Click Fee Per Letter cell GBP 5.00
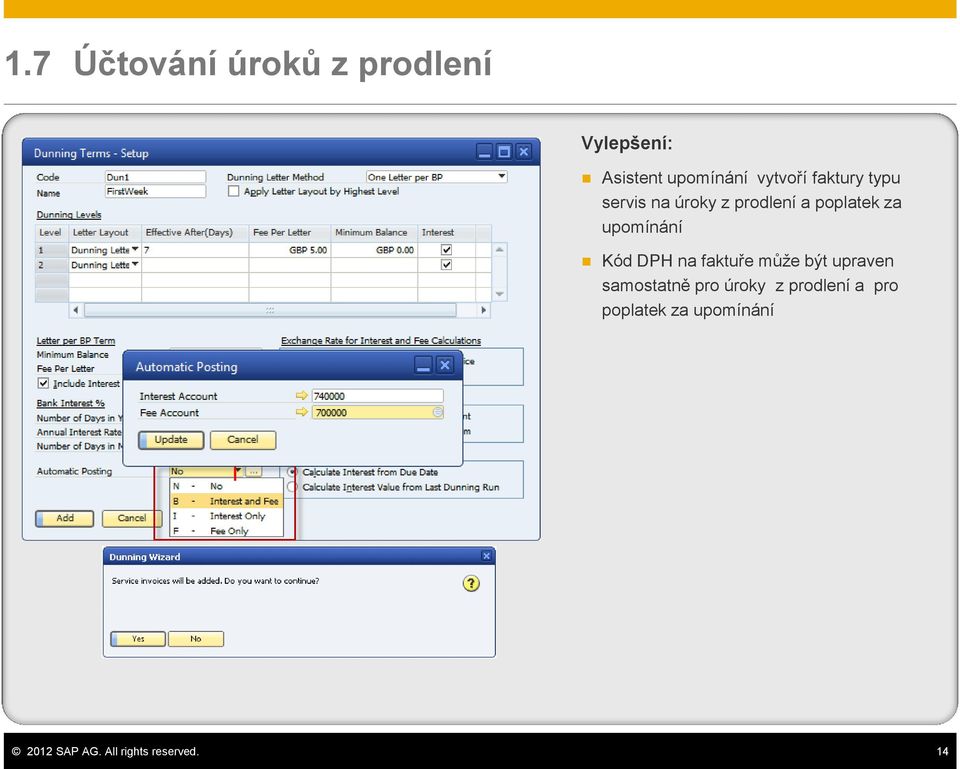 [290, 250]
